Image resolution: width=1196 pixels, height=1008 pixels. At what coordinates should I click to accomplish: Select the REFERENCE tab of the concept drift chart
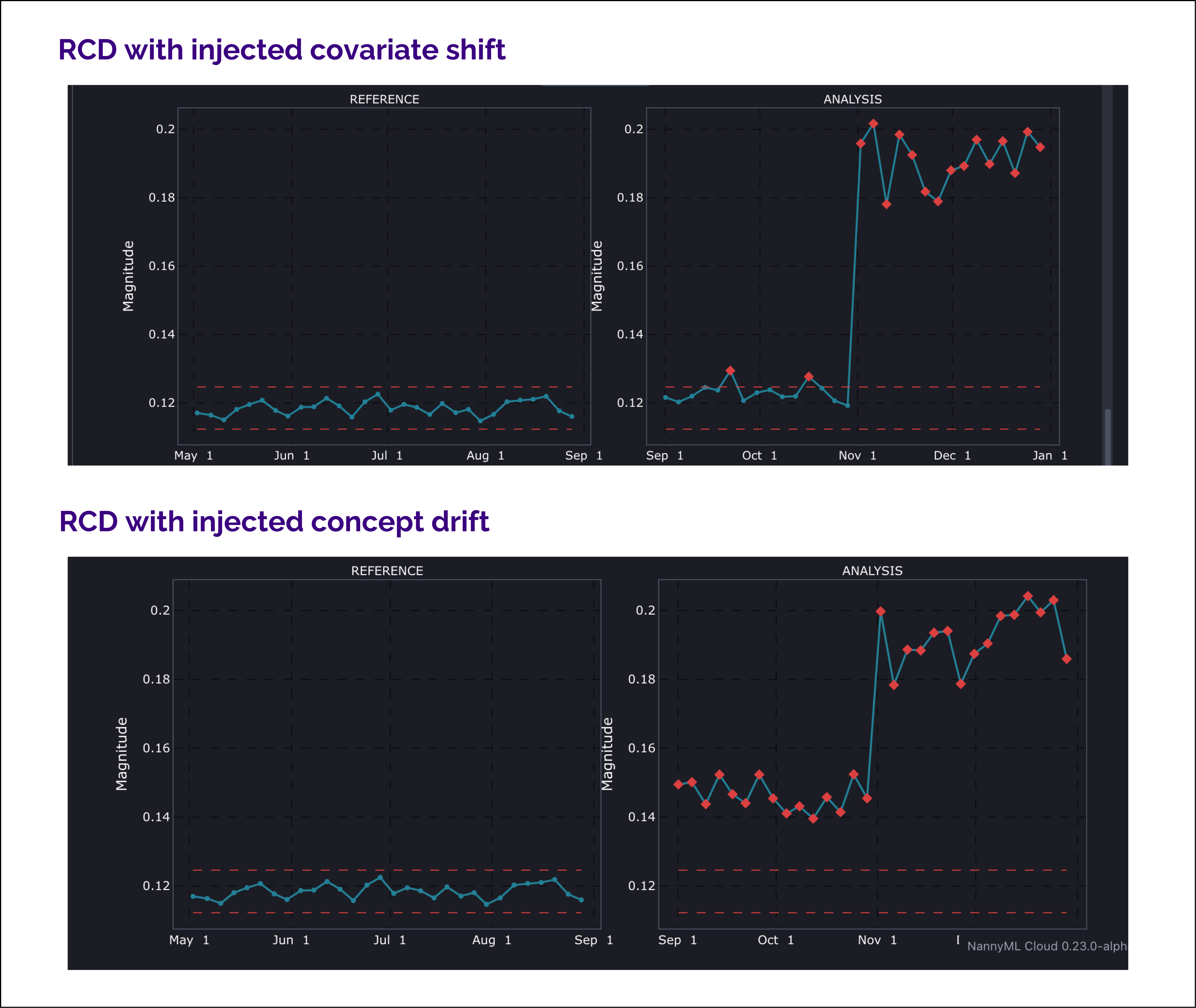[x=386, y=571]
